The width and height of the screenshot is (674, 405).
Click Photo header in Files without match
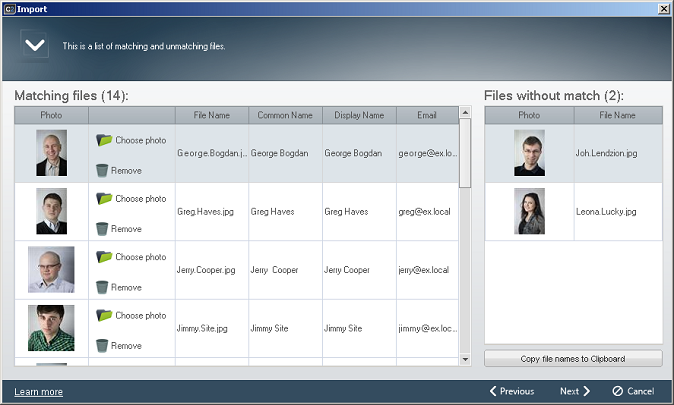coord(529,115)
